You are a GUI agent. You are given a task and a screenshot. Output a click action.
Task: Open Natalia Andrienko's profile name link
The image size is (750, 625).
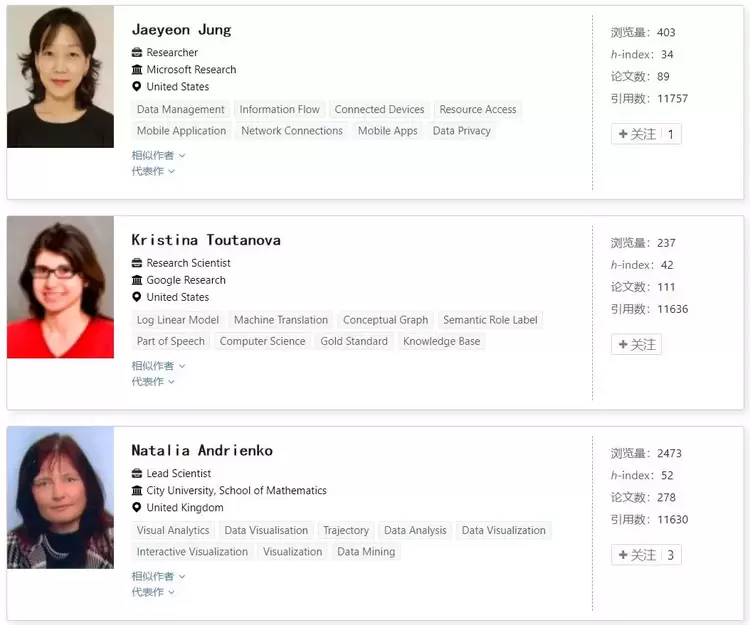click(202, 450)
